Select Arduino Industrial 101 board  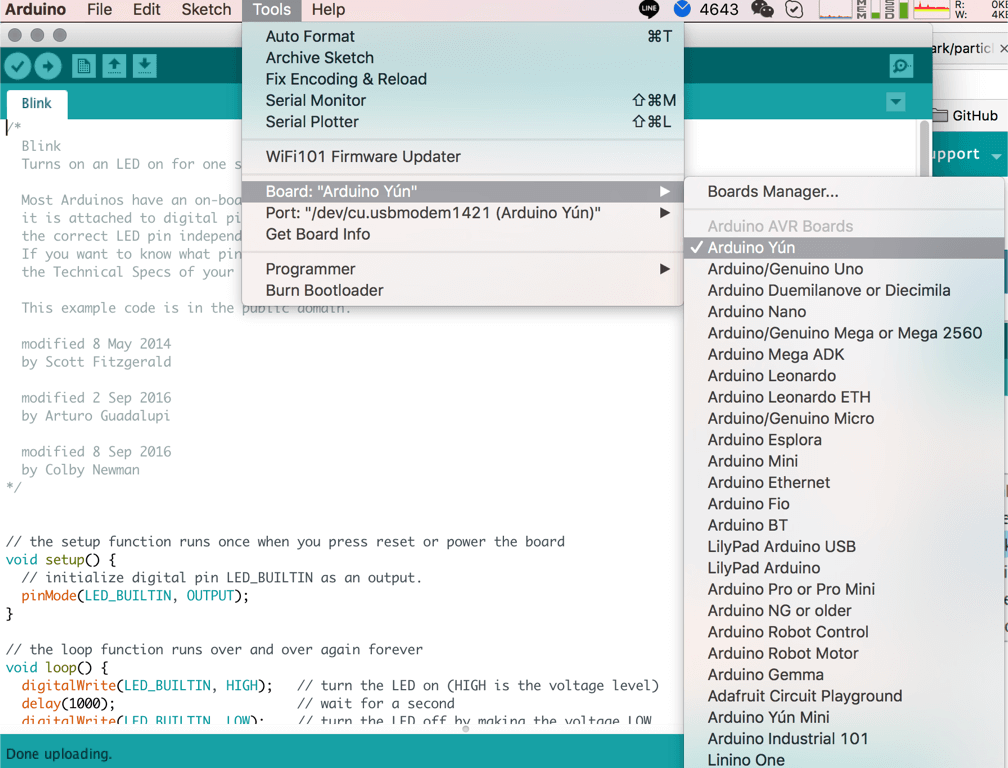(844, 738)
